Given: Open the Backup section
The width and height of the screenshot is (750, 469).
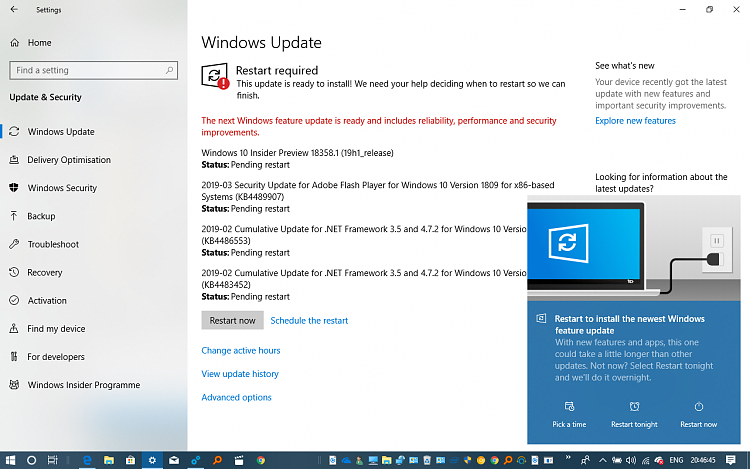Looking at the screenshot, I should point(41,216).
